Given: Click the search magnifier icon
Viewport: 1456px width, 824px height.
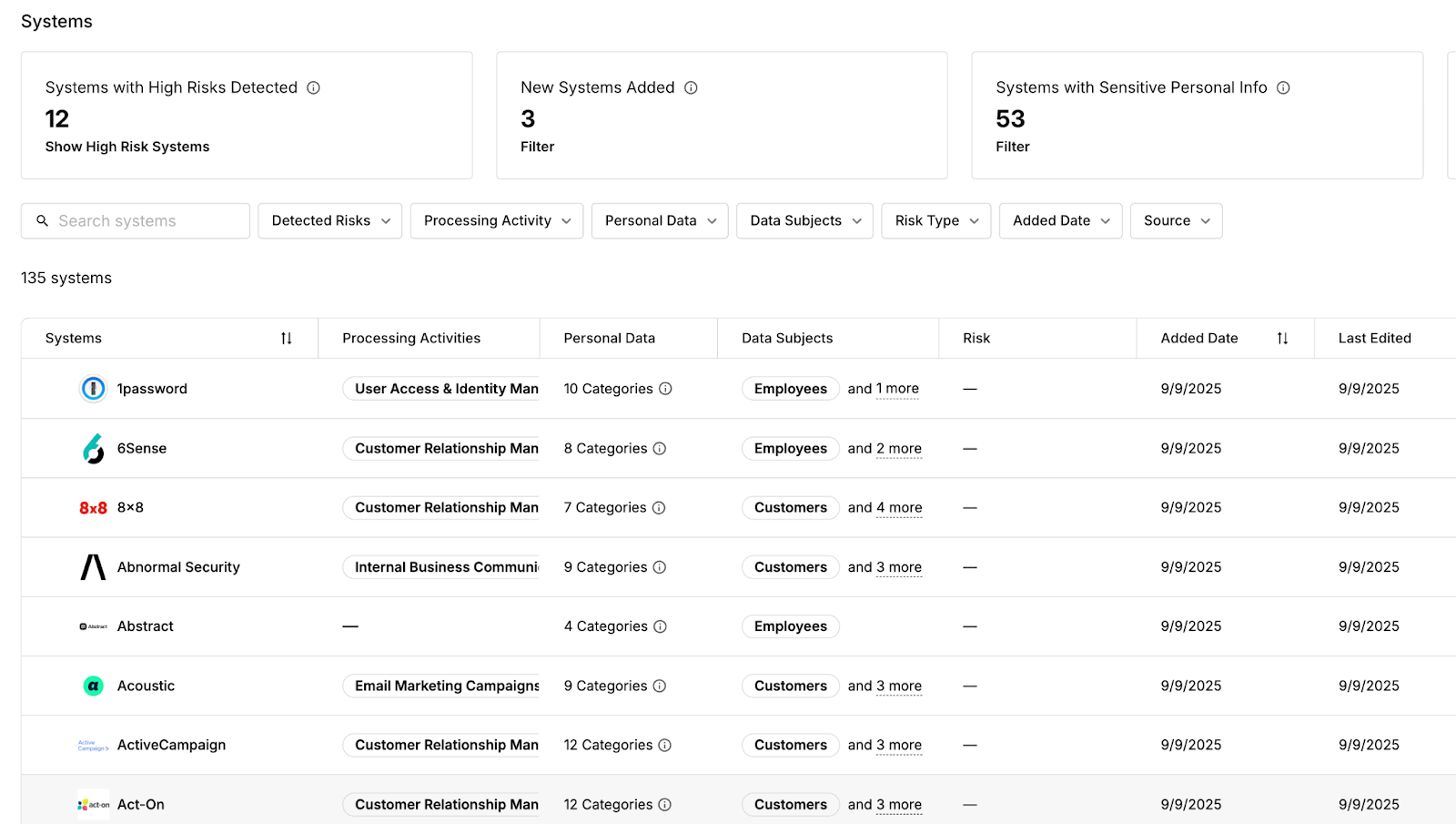Looking at the screenshot, I should [x=42, y=220].
